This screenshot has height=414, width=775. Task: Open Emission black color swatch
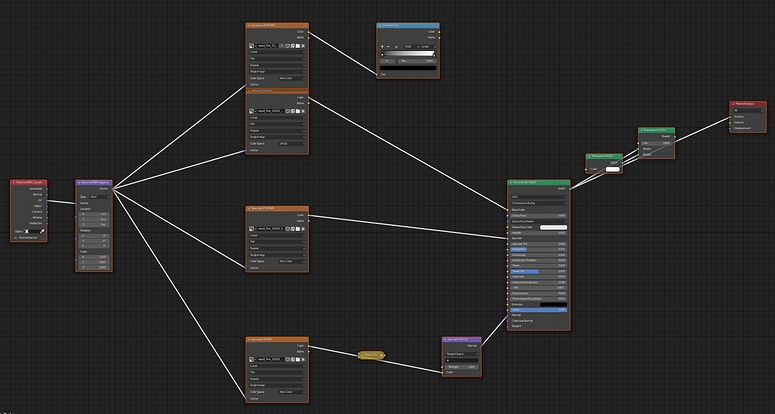[554, 304]
